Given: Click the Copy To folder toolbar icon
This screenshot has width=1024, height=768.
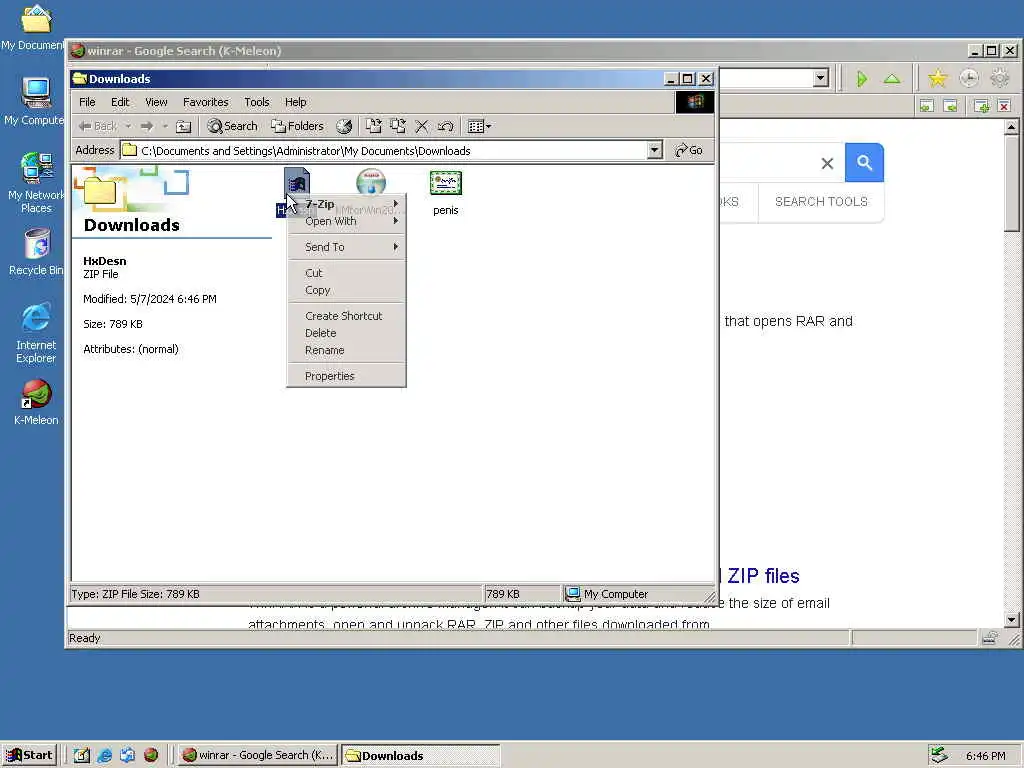Looking at the screenshot, I should click(x=397, y=126).
